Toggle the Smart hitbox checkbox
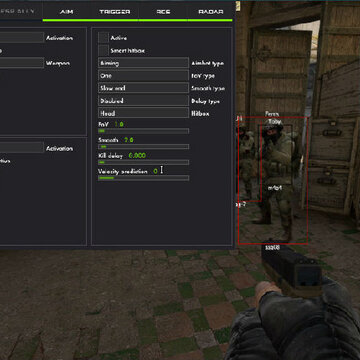Screen dimensions: 360x360 (x=103, y=50)
